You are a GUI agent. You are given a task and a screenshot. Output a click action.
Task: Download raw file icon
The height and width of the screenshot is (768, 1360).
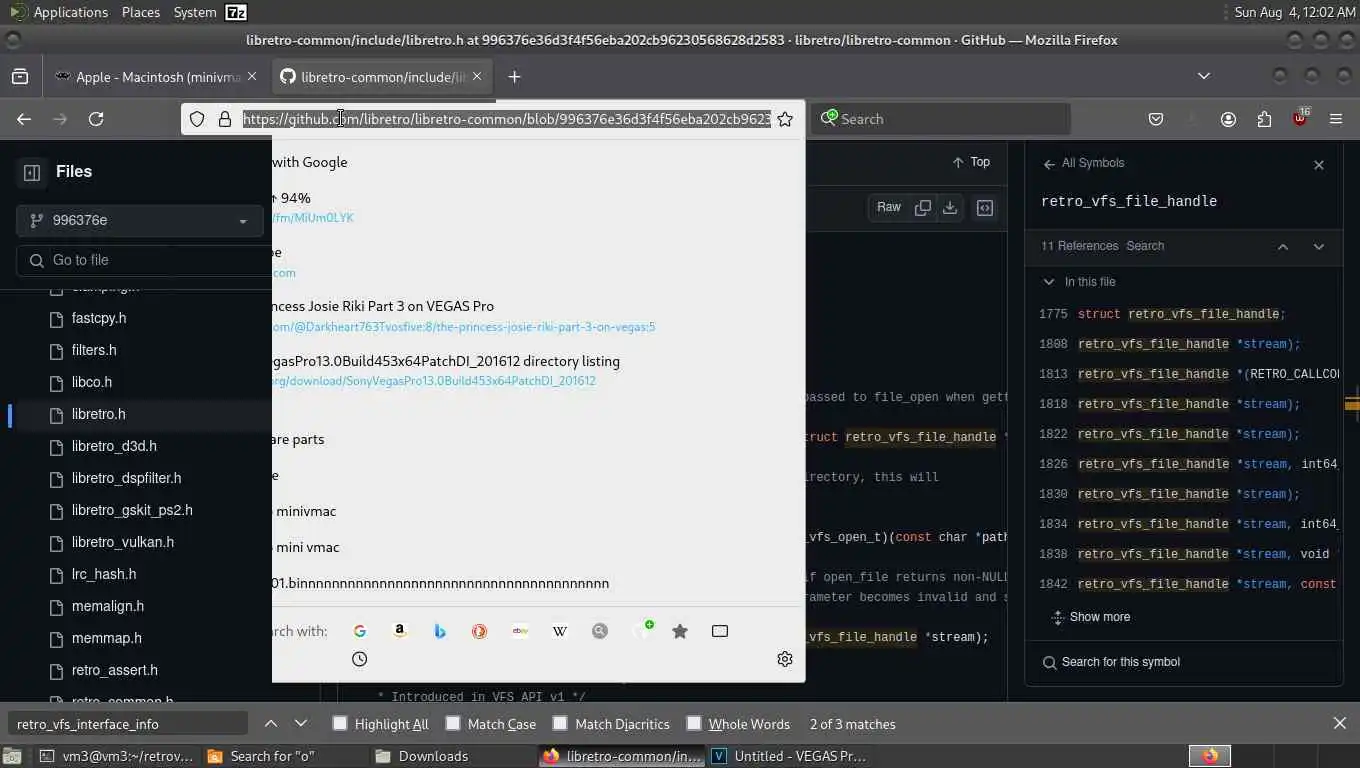[x=950, y=207]
